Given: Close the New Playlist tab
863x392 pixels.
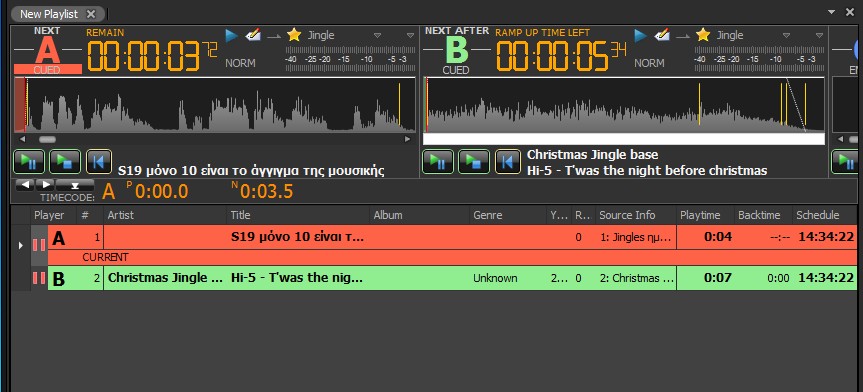Looking at the screenshot, I should pyautogui.click(x=91, y=14).
